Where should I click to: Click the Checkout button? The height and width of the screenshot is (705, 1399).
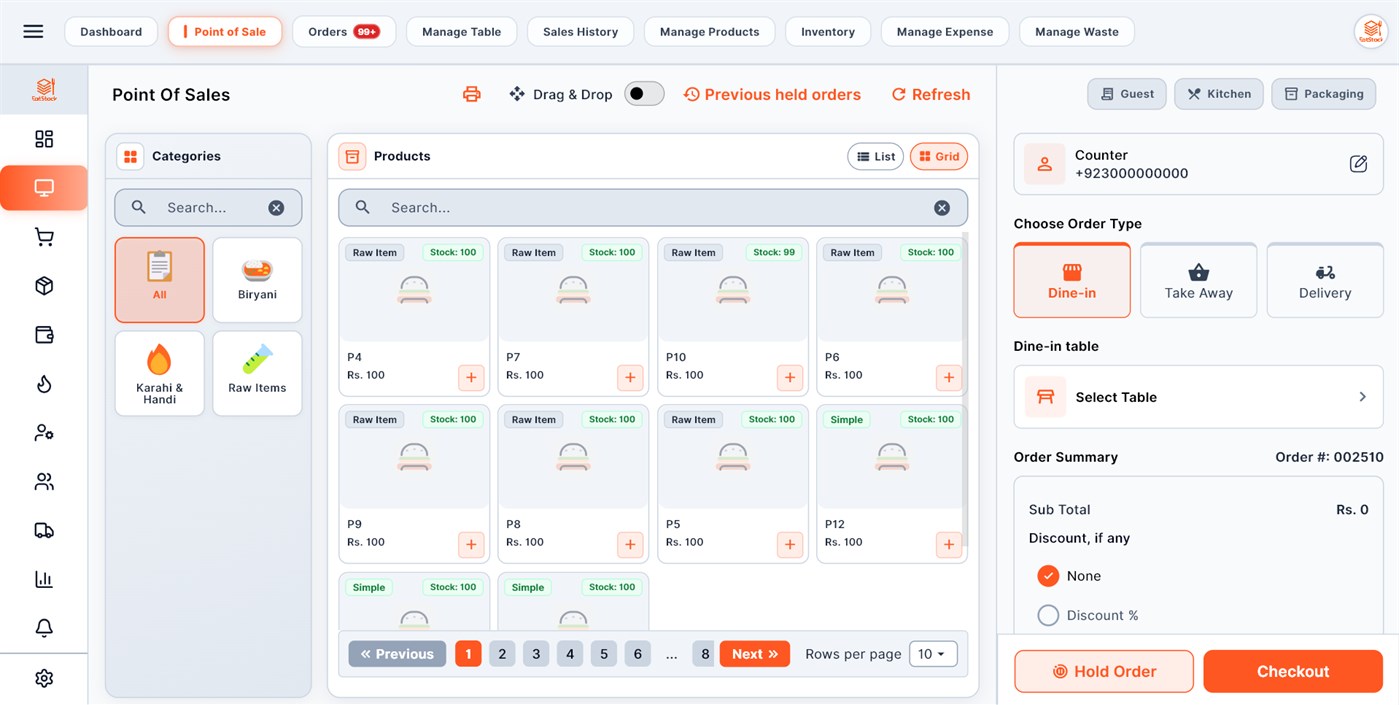[1293, 671]
